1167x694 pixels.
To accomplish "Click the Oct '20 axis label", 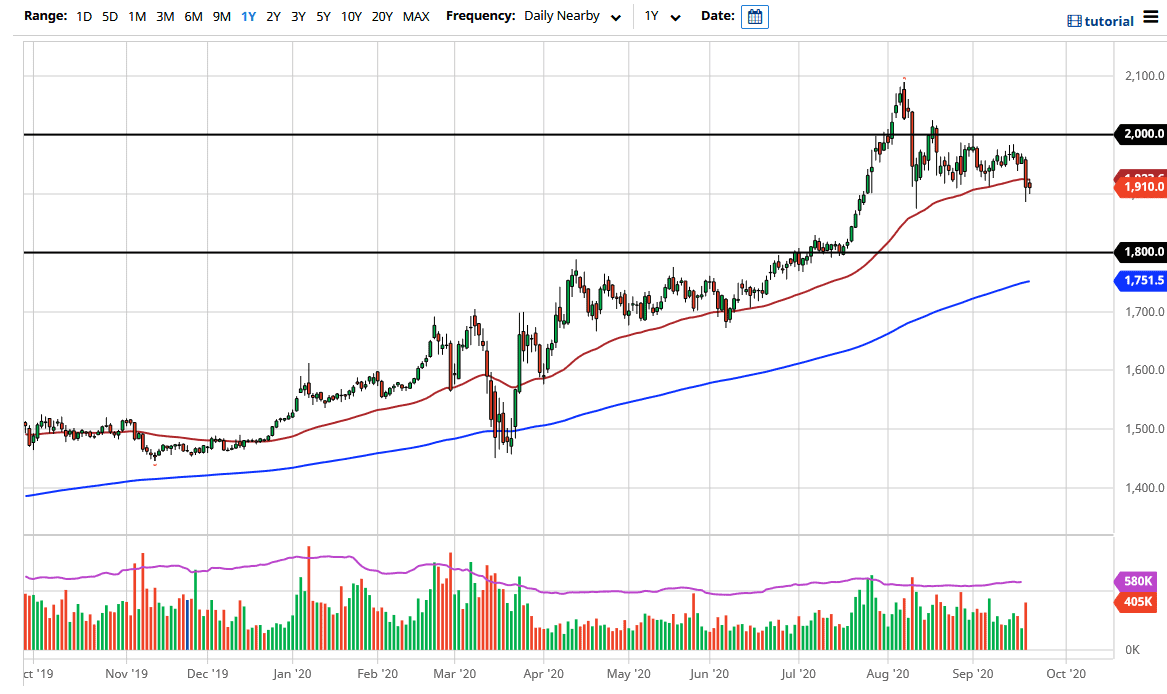I will coord(1066,674).
